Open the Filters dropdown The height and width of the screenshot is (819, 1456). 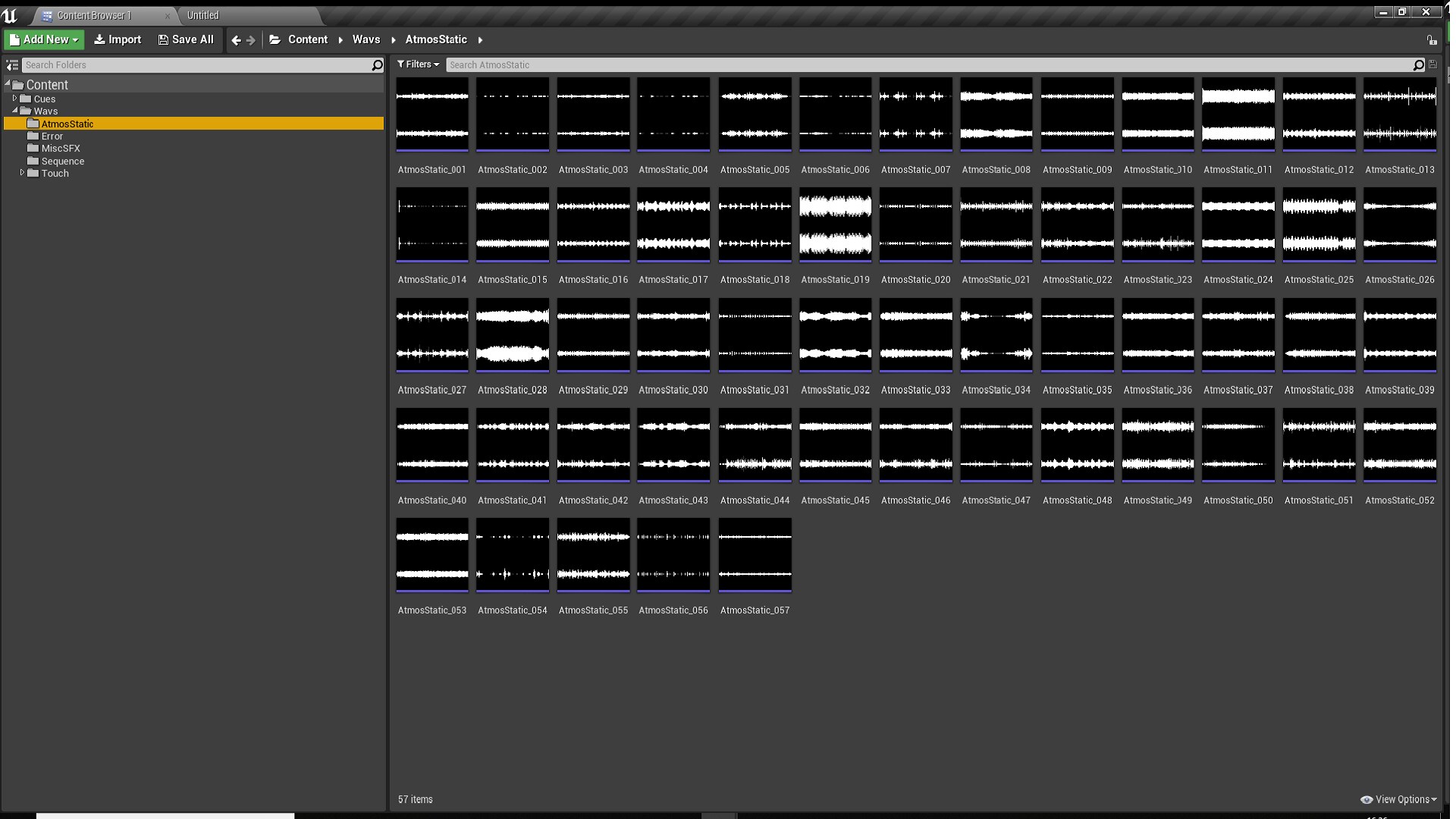tap(418, 64)
